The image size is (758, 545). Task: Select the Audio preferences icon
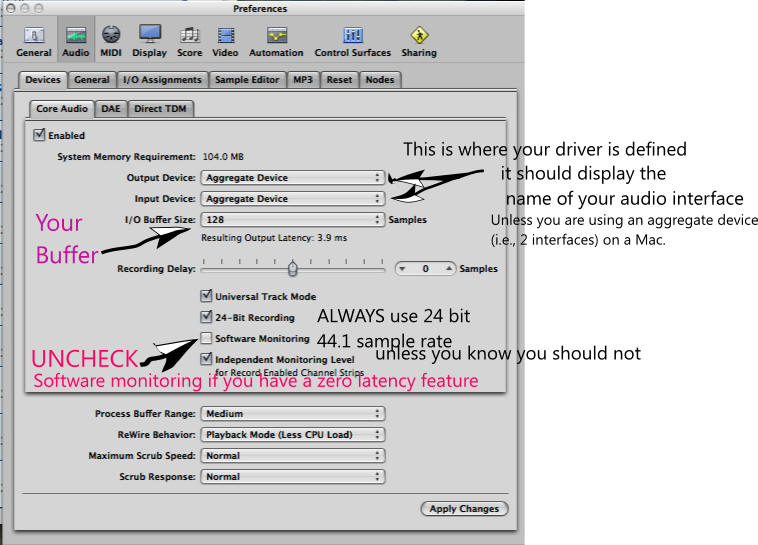coord(75,42)
